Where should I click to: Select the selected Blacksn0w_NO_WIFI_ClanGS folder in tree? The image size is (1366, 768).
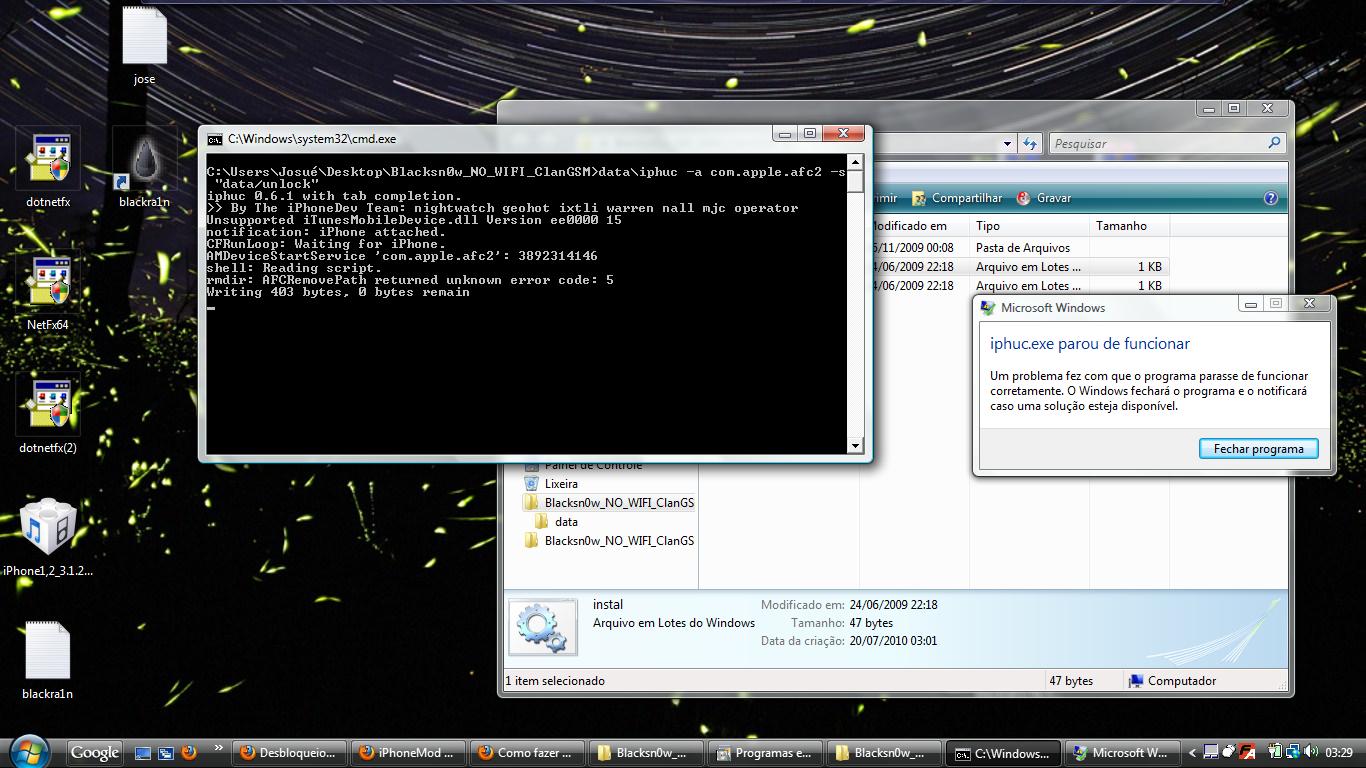coord(619,503)
